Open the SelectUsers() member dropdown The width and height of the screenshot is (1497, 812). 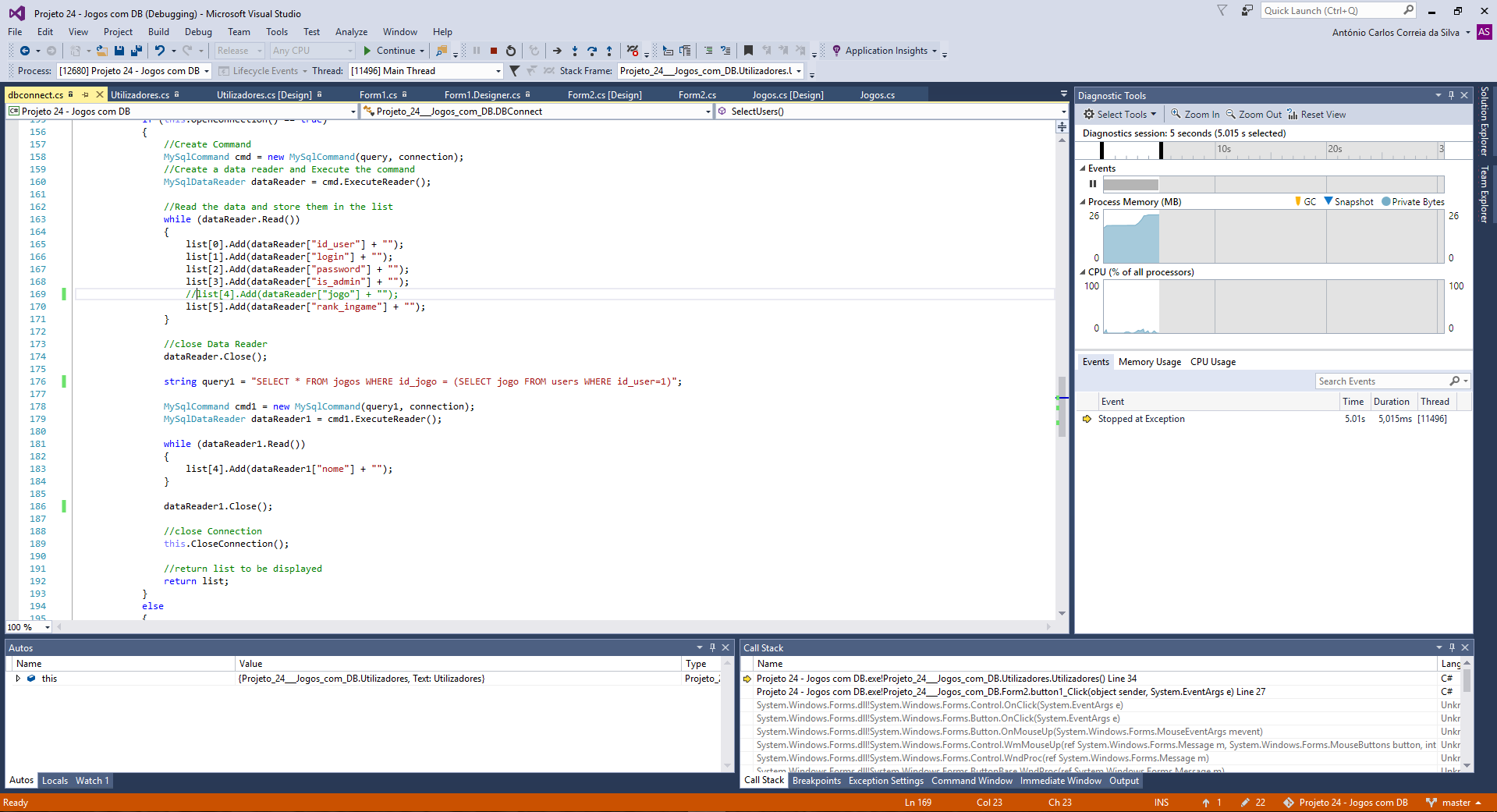click(x=1063, y=112)
